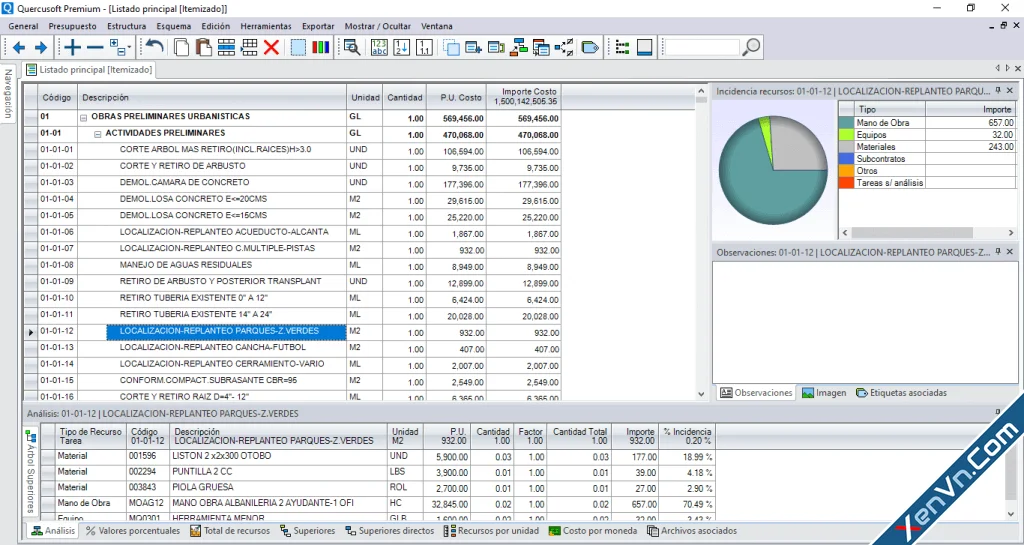Open the Etiquetas asociadas tab
This screenshot has height=545, width=1024.
tap(901, 393)
